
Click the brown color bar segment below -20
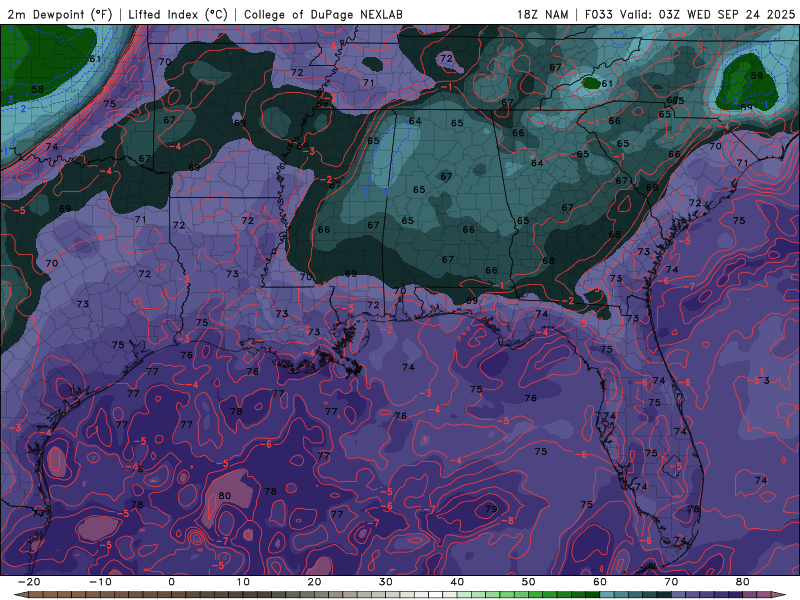[36, 595]
